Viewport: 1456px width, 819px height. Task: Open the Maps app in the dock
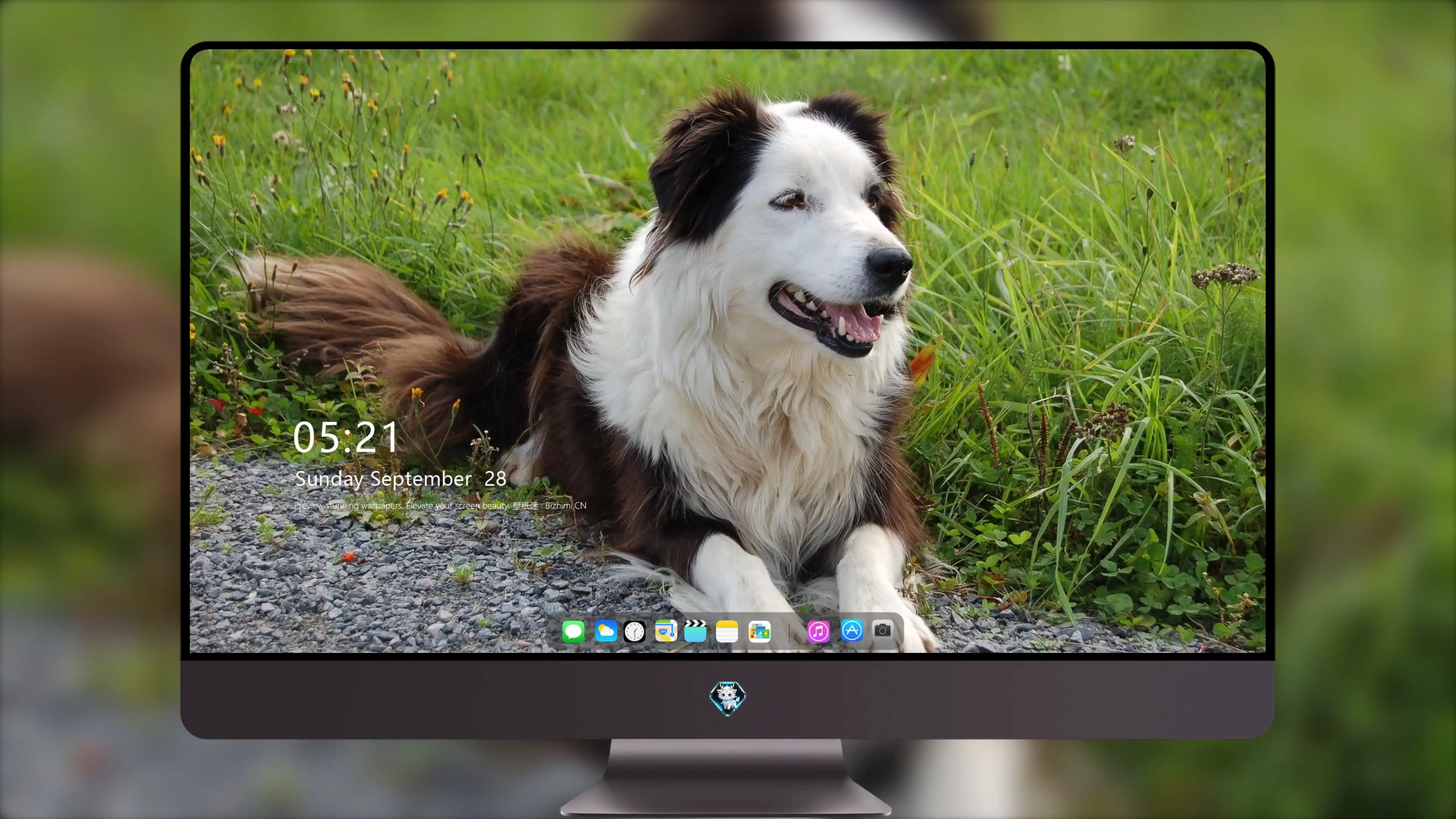coord(666,631)
